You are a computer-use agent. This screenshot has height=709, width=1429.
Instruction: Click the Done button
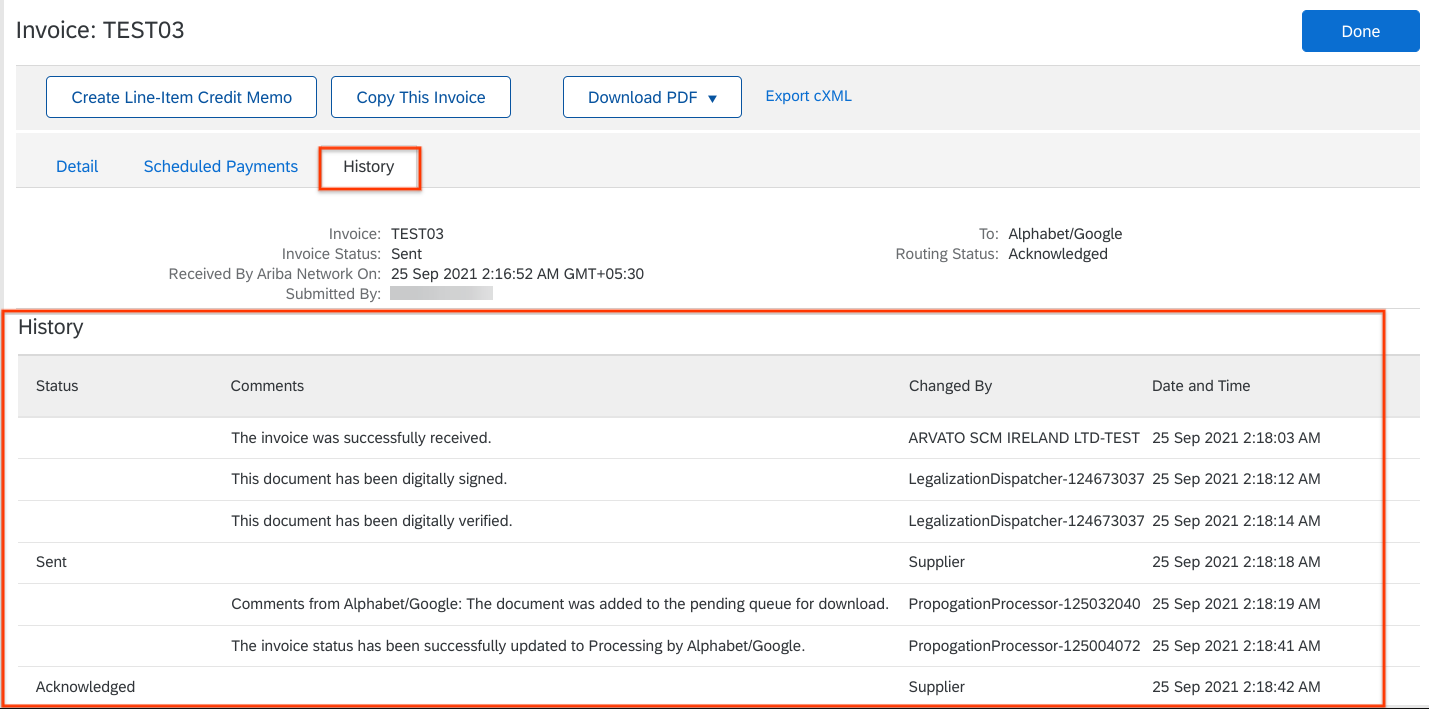pyautogui.click(x=1360, y=31)
